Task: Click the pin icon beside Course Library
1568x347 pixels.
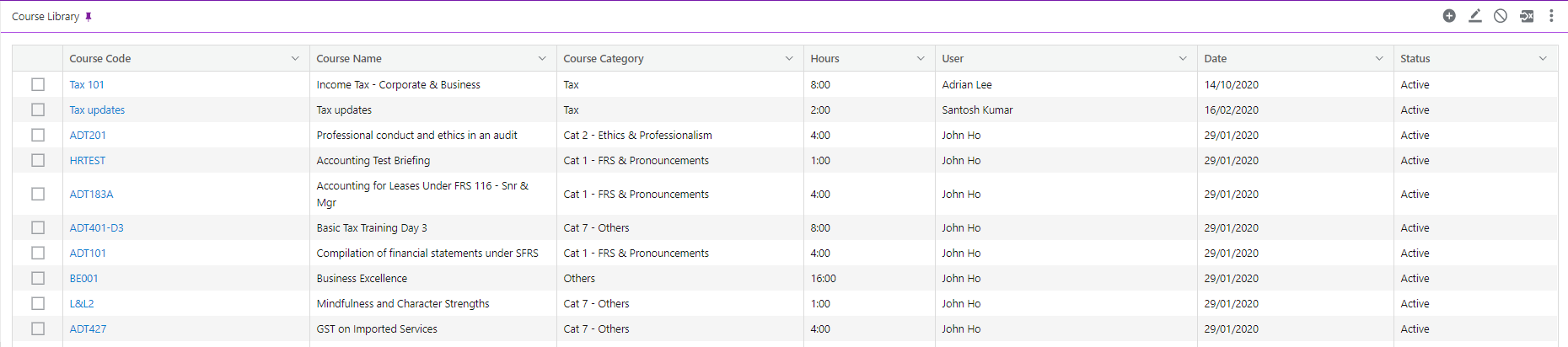Action: click(x=89, y=17)
